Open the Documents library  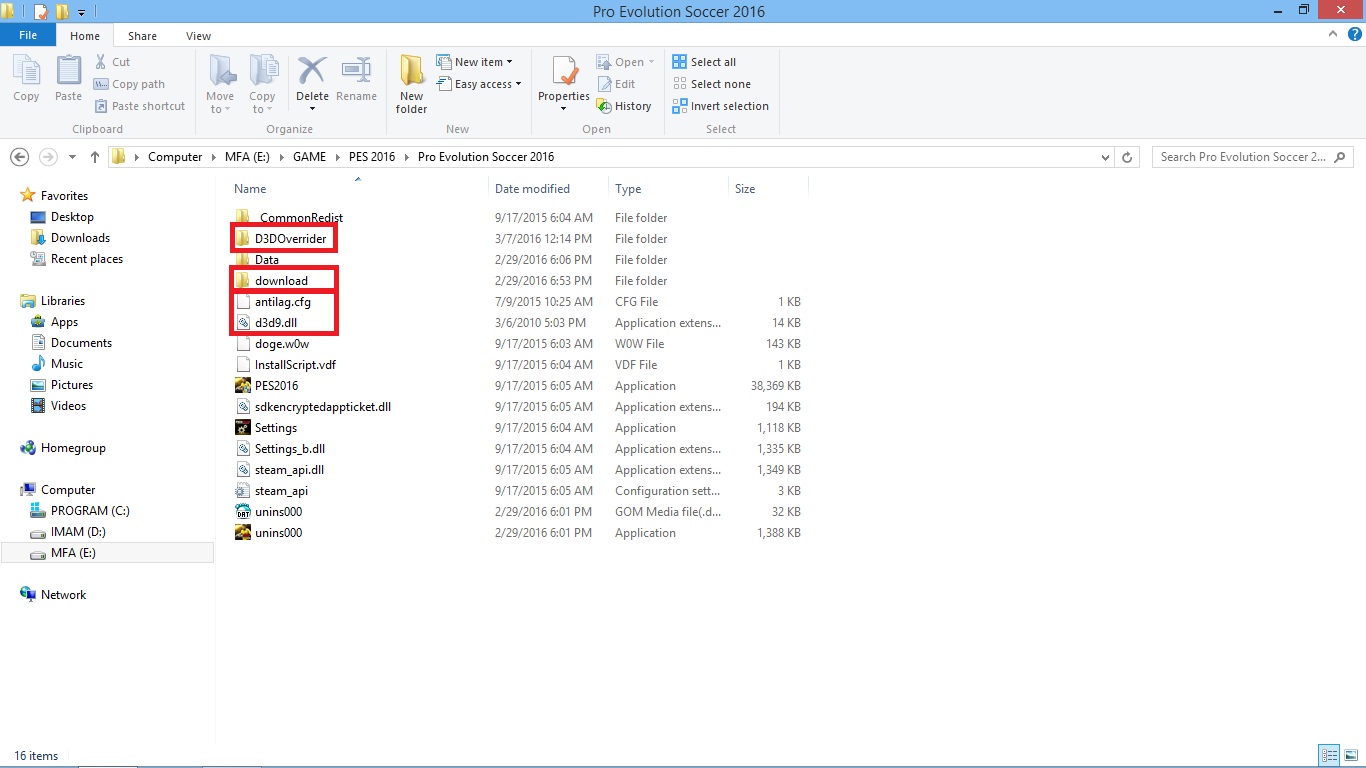[81, 343]
